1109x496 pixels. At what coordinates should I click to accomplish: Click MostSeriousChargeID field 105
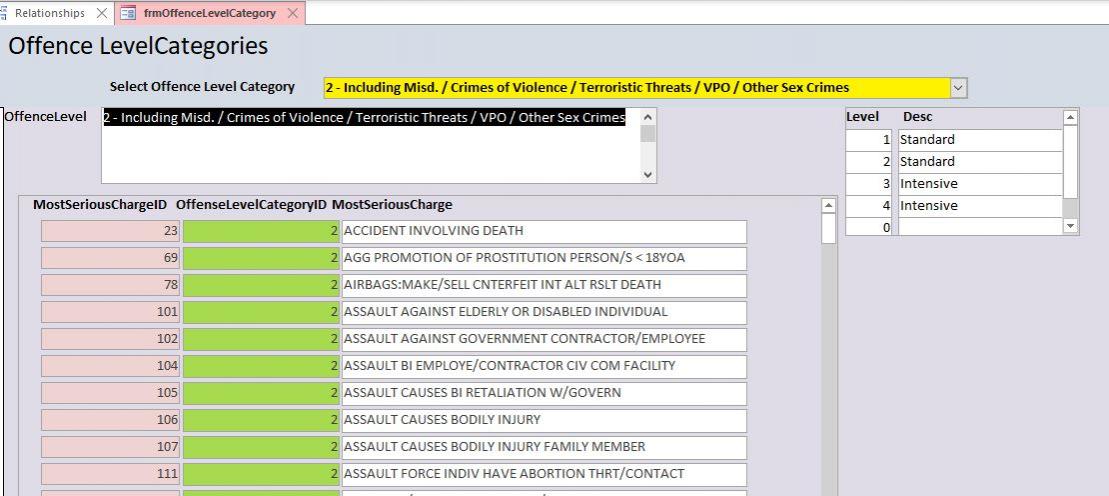[110, 393]
